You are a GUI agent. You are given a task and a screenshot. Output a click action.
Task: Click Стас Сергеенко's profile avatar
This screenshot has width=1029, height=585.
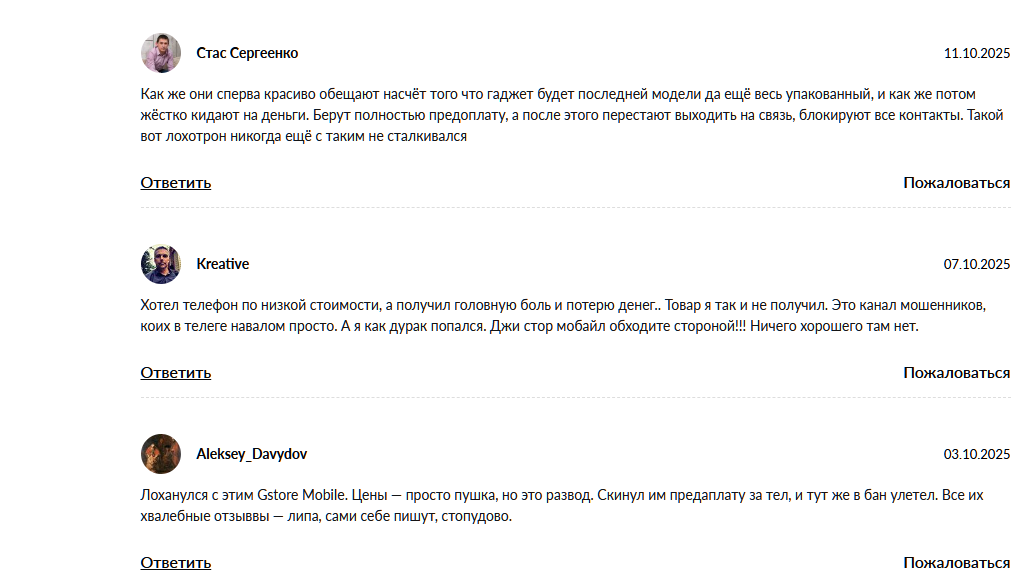pos(161,53)
